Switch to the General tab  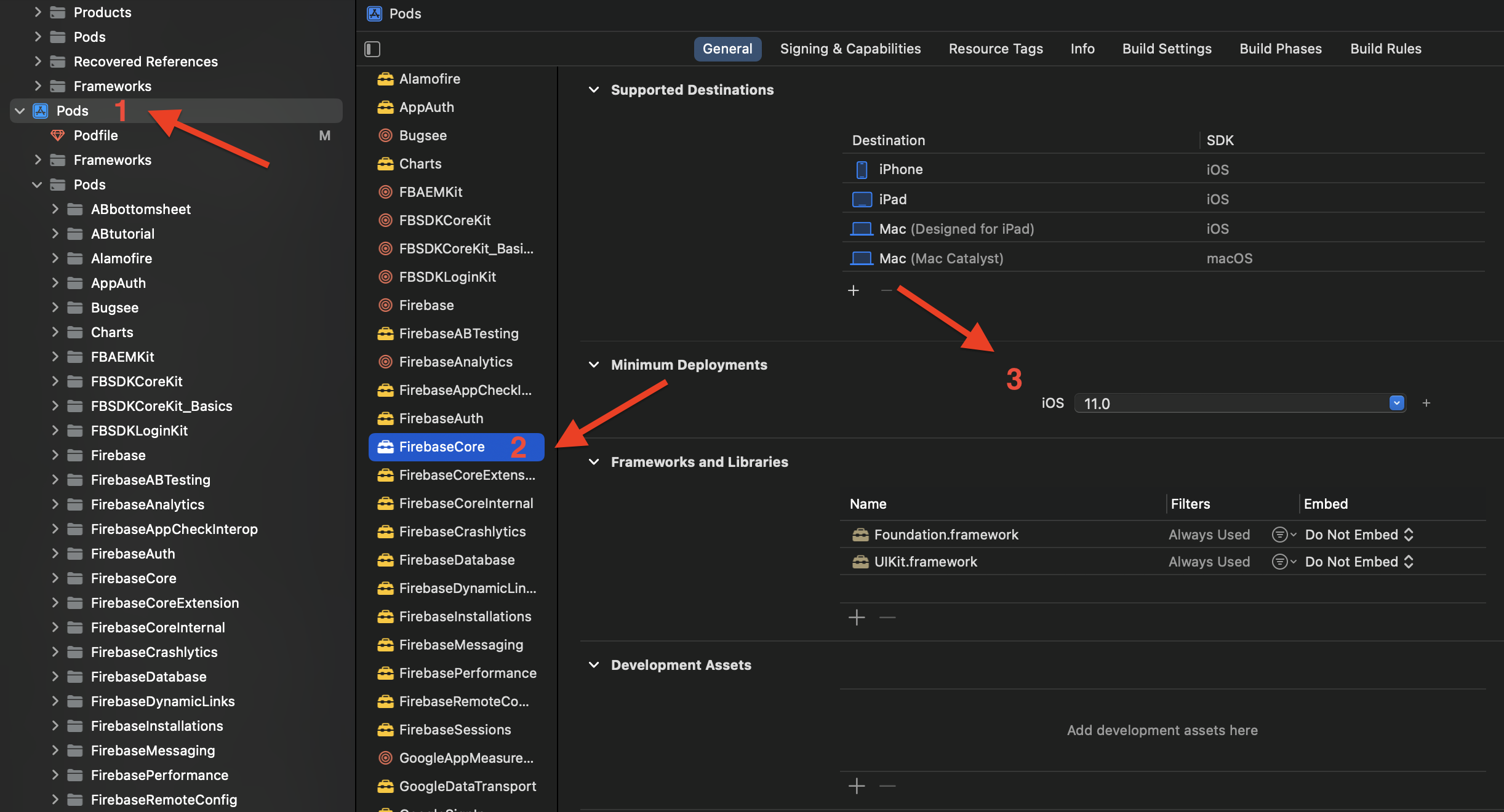[727, 49]
